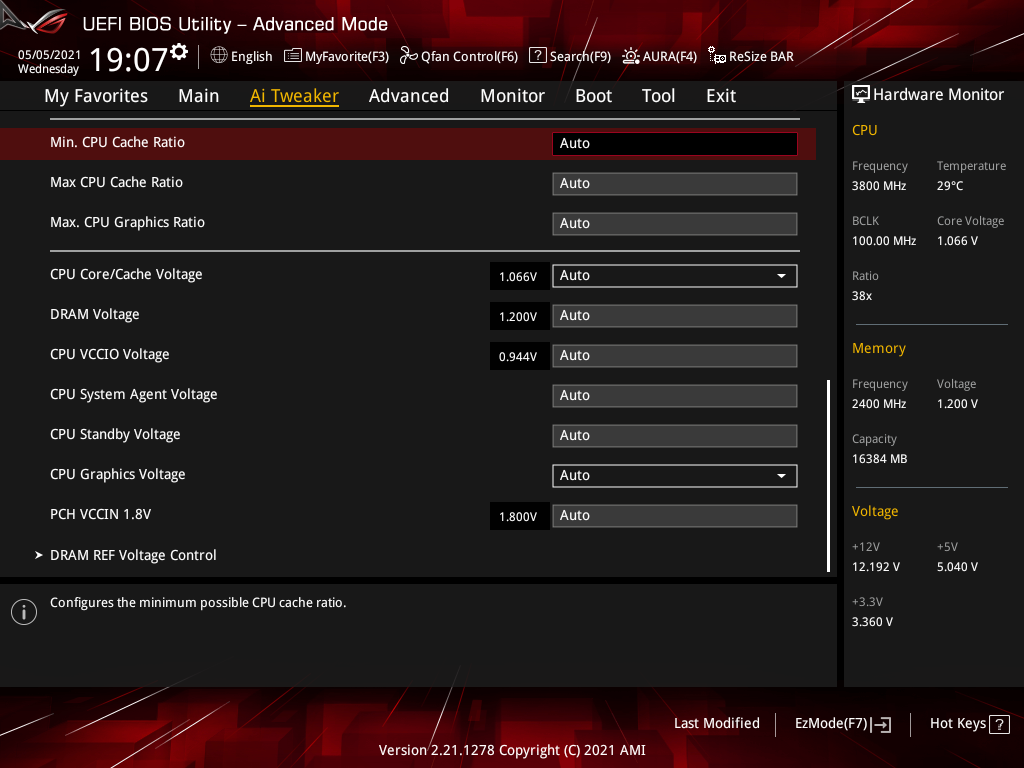Open the Tool tab
Image resolution: width=1024 pixels, height=768 pixels.
tap(658, 96)
